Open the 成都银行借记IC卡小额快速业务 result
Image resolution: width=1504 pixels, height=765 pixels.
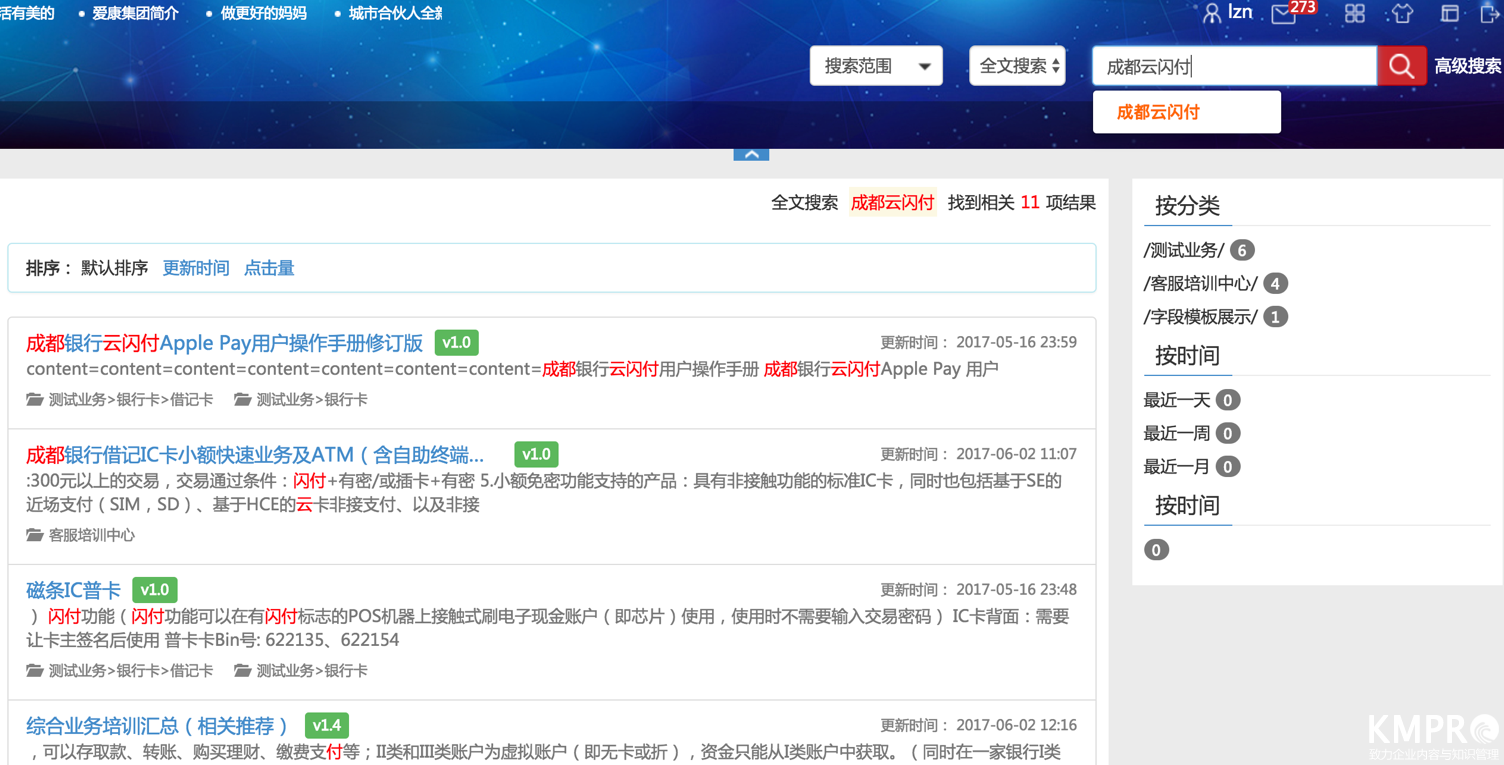(x=255, y=455)
